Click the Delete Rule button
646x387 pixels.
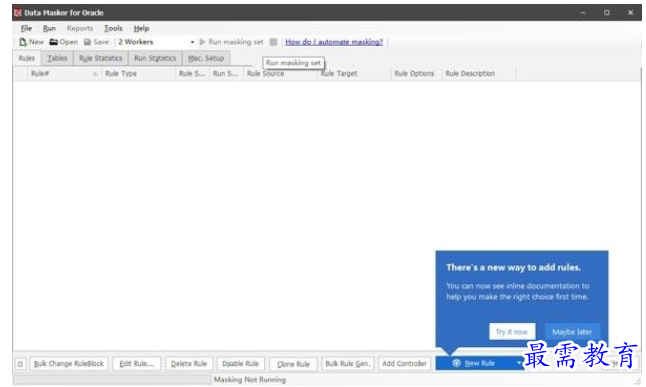tap(189, 364)
